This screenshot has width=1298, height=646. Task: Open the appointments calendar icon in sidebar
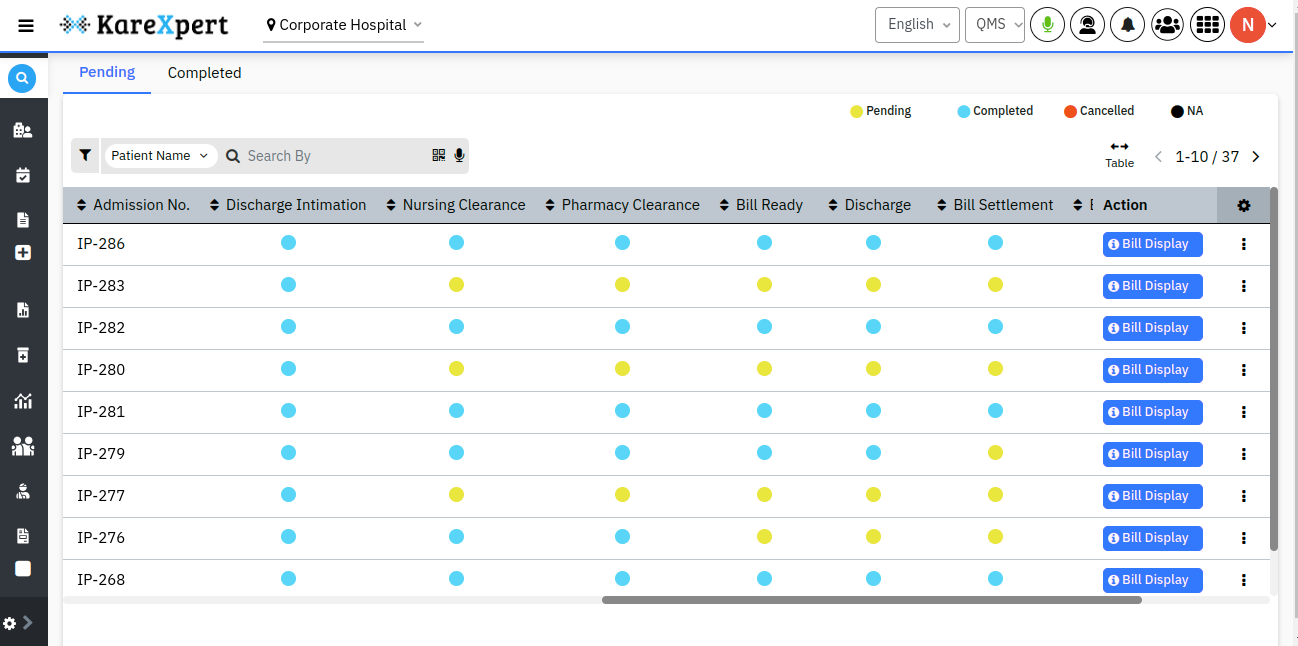pos(22,174)
